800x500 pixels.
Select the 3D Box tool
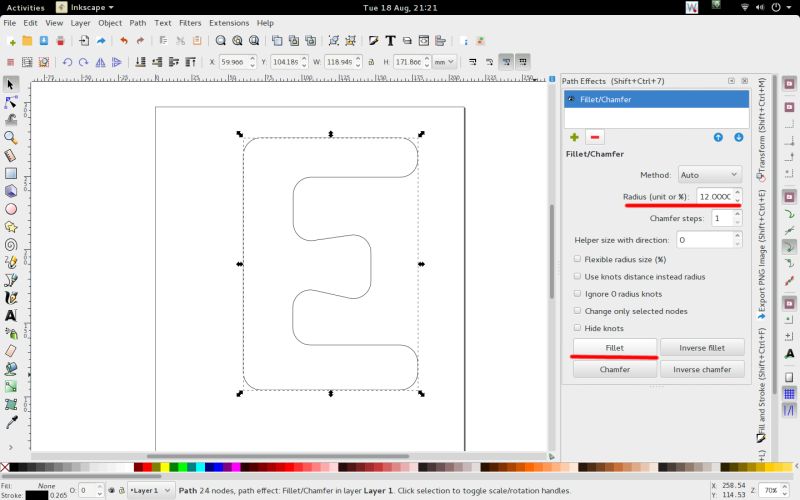click(x=11, y=191)
